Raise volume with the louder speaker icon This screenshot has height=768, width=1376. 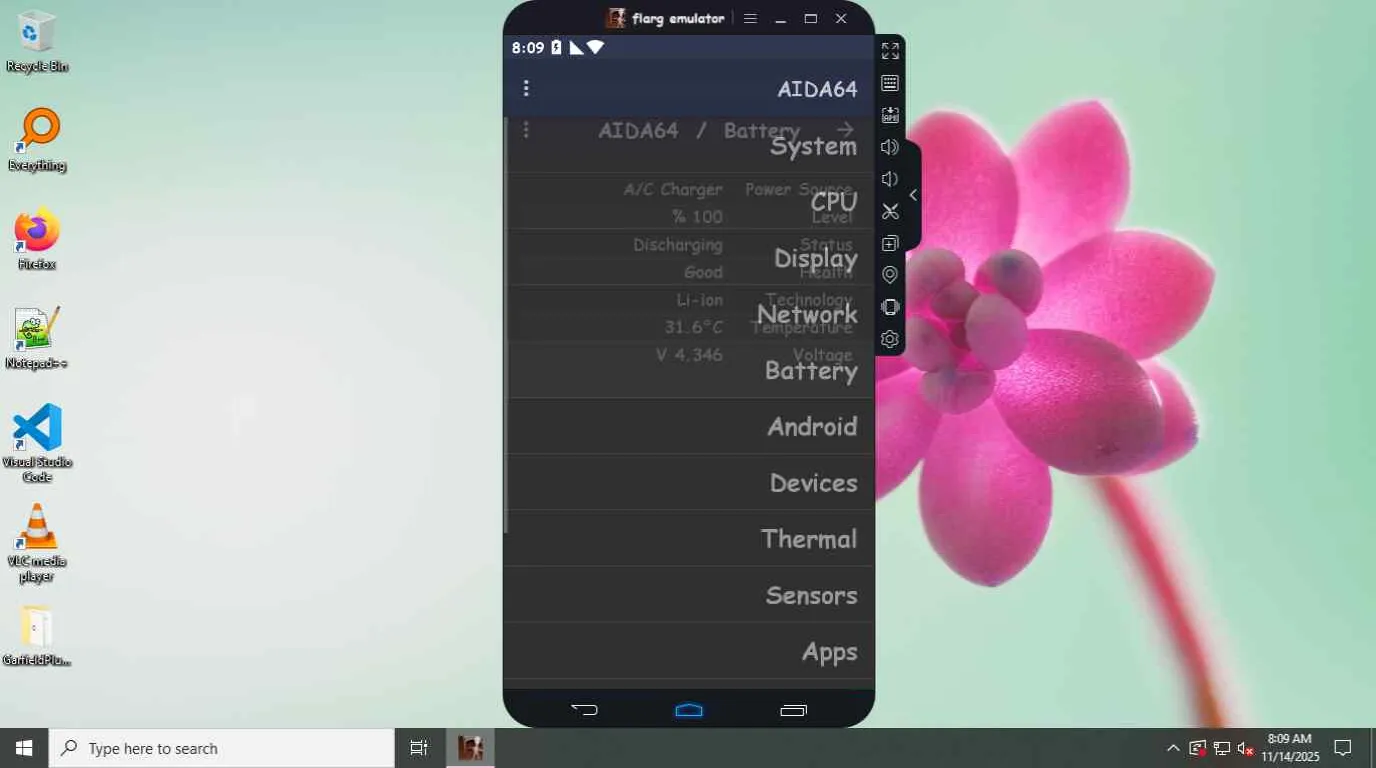[890, 147]
